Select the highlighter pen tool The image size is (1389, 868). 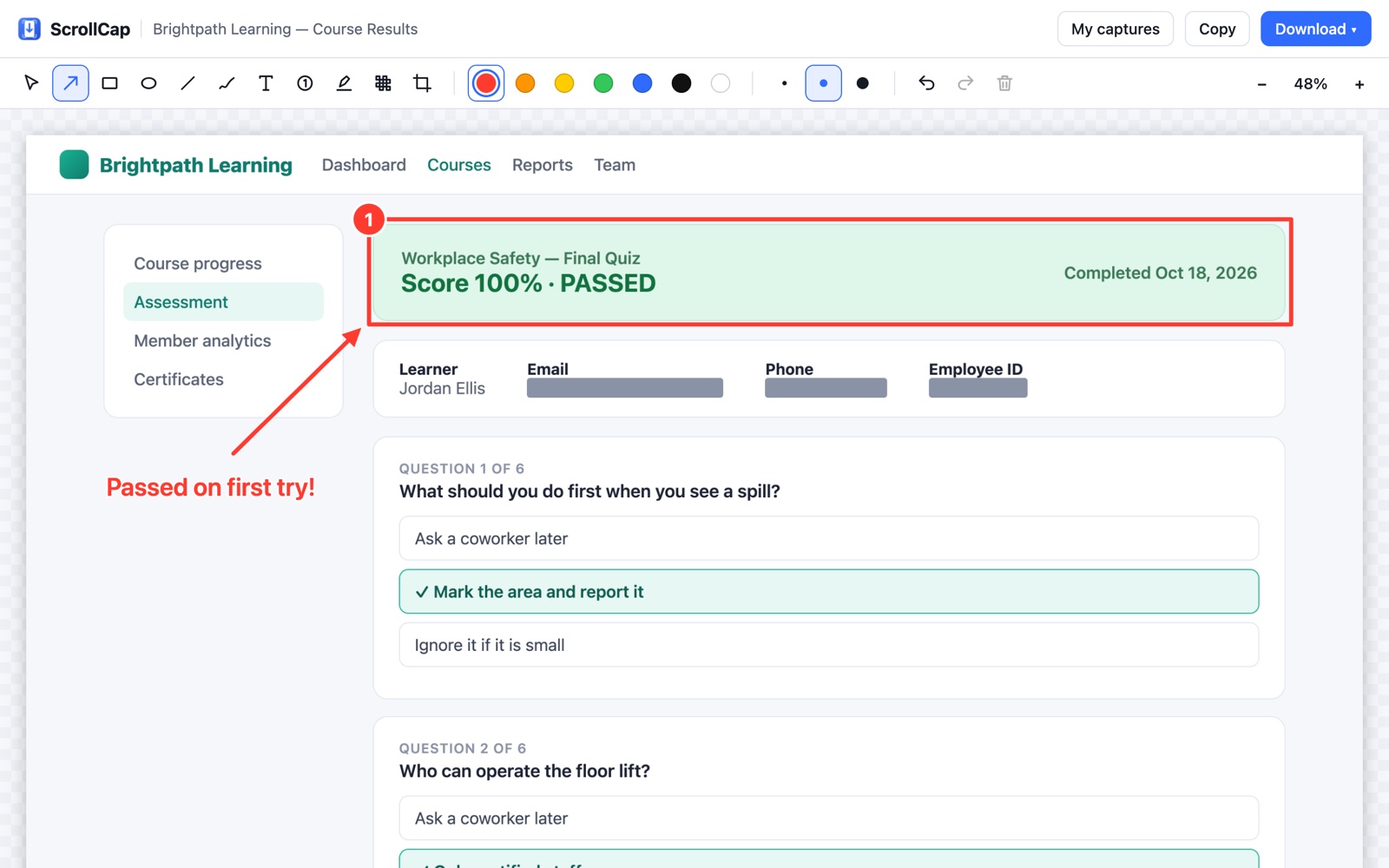tap(344, 83)
